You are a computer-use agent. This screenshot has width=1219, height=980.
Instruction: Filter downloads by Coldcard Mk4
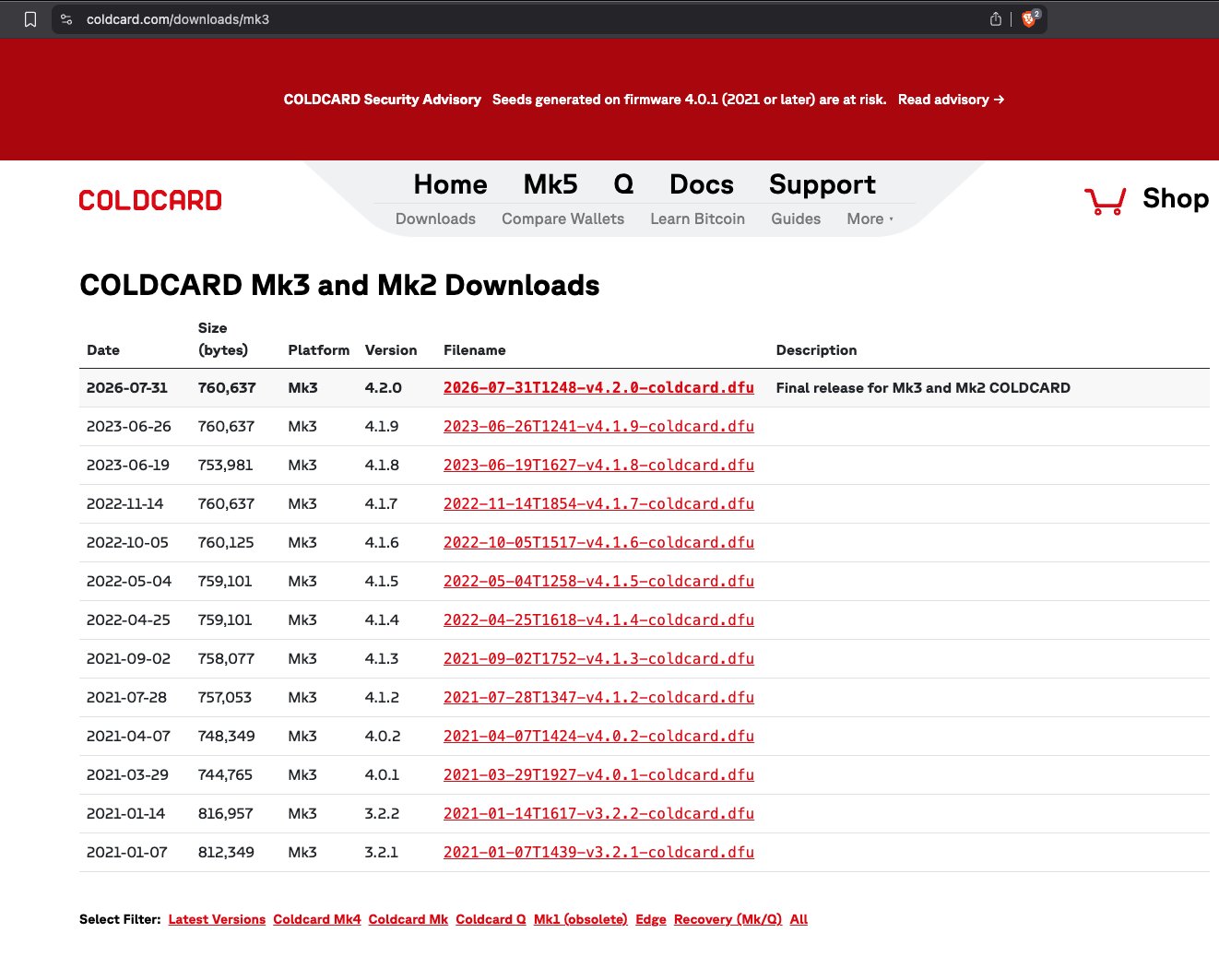click(317, 919)
